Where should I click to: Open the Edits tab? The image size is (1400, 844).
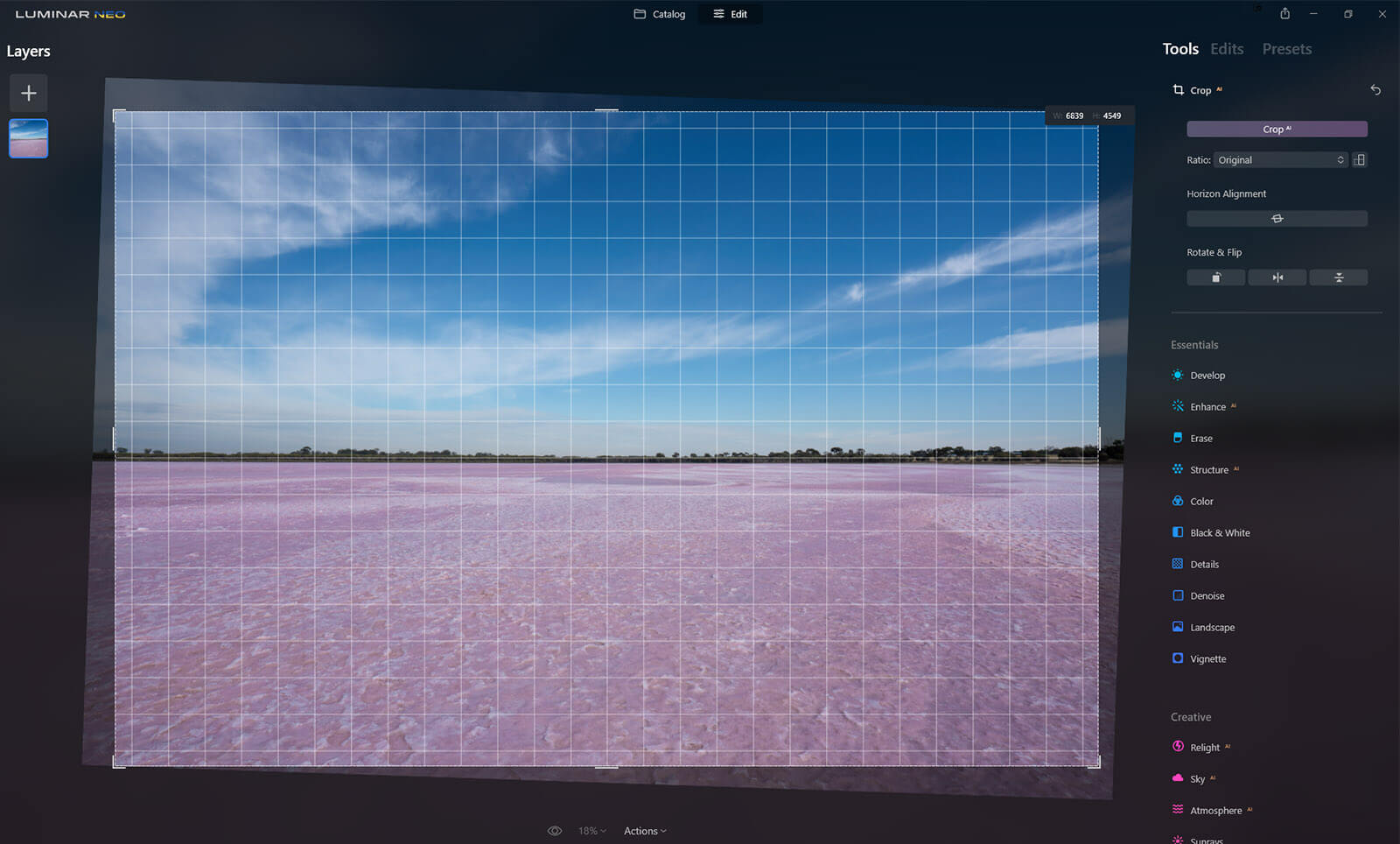pos(1227,49)
